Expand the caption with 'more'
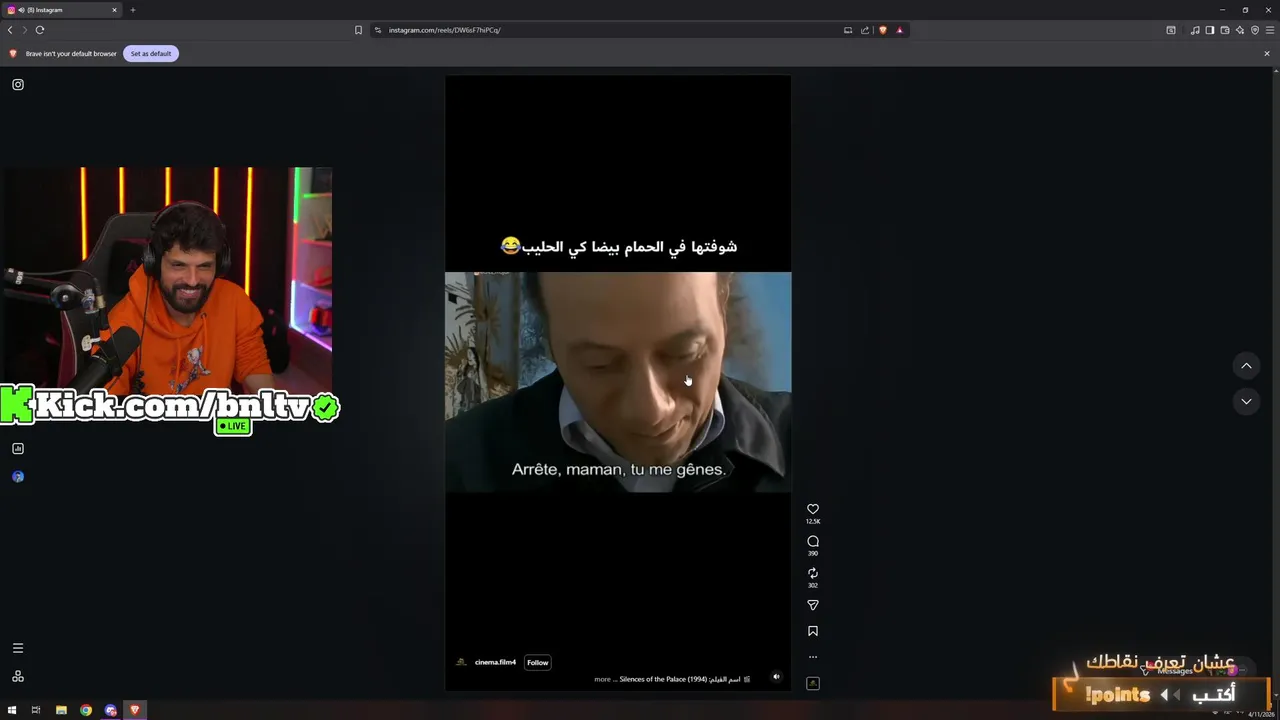Image resolution: width=1280 pixels, height=720 pixels. click(x=602, y=679)
